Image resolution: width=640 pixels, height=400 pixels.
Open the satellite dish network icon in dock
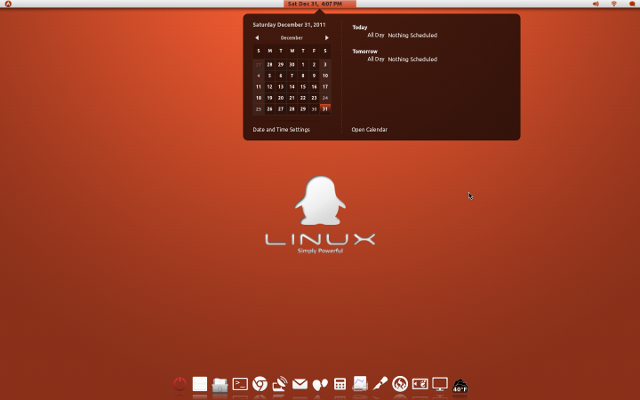(280, 384)
